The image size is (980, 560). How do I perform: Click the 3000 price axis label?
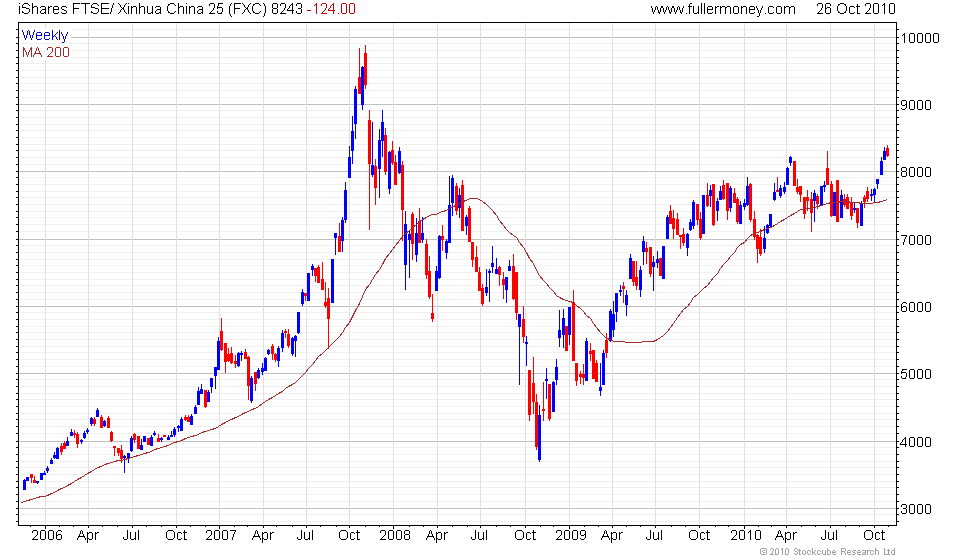[x=916, y=509]
